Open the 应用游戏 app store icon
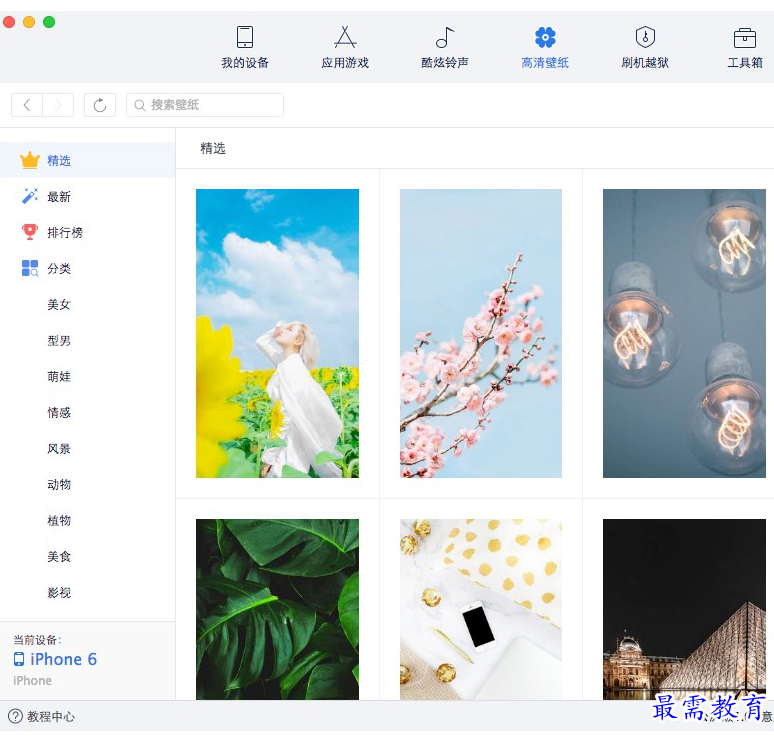 345,37
